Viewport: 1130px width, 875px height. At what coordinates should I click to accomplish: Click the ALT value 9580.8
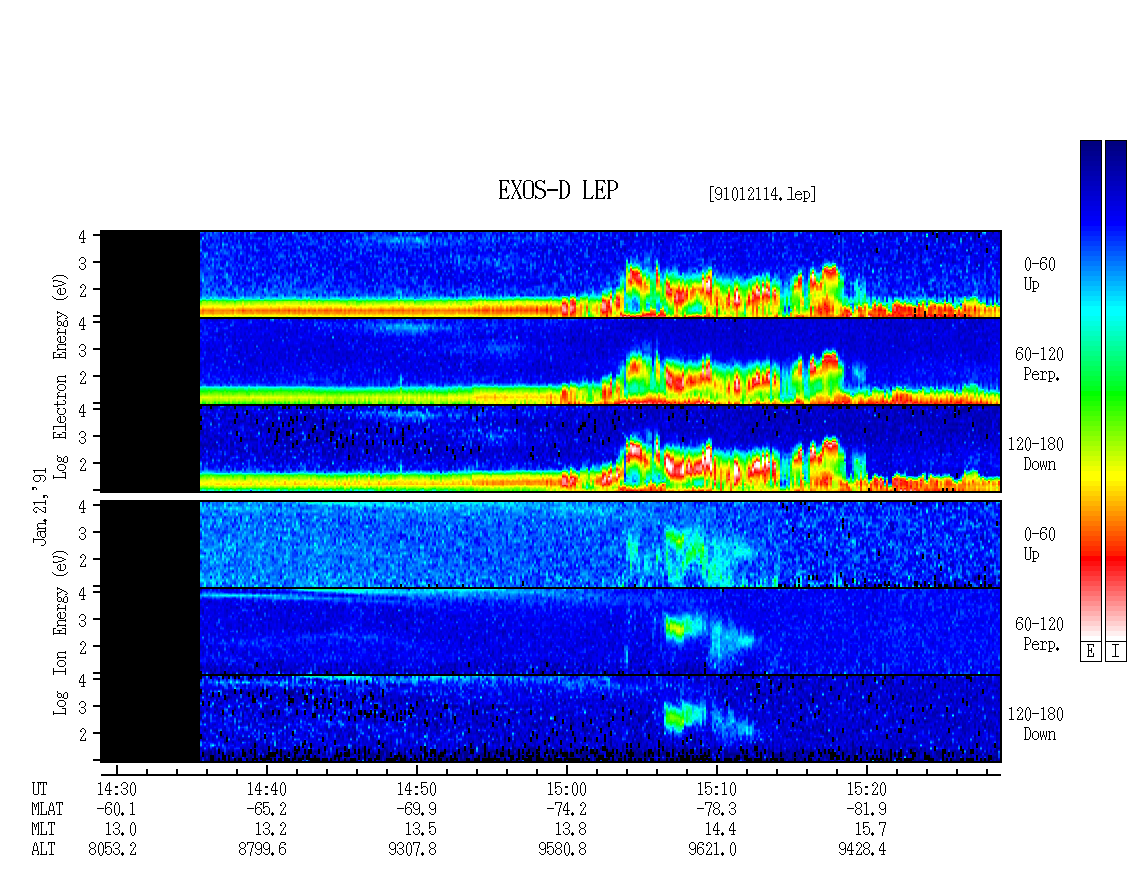click(x=562, y=850)
